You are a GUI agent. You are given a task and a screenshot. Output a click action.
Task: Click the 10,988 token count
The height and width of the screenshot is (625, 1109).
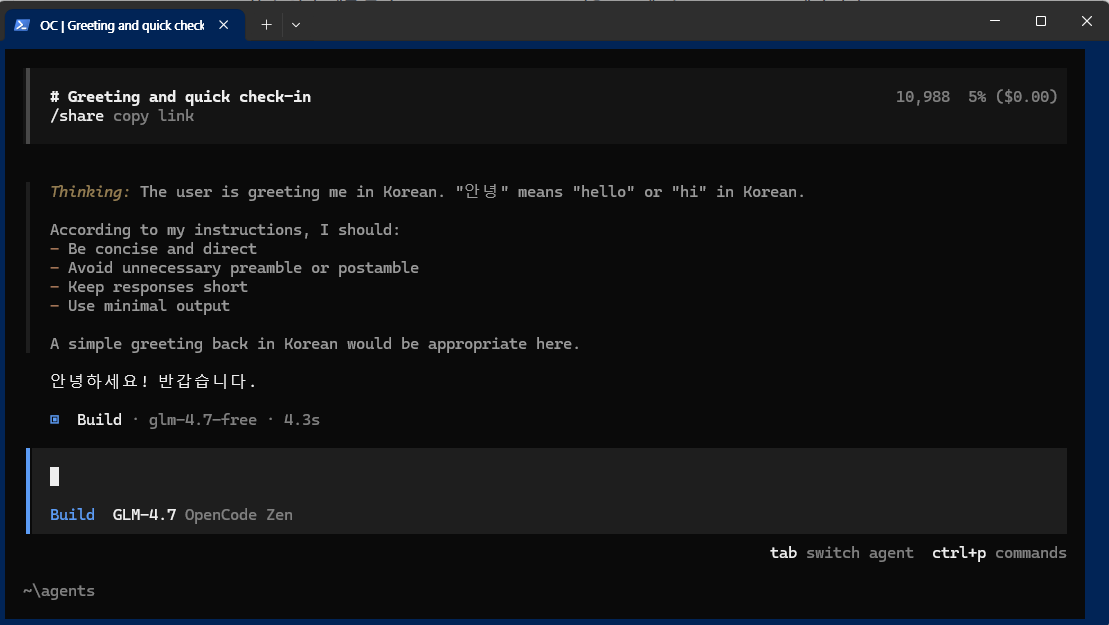click(922, 97)
